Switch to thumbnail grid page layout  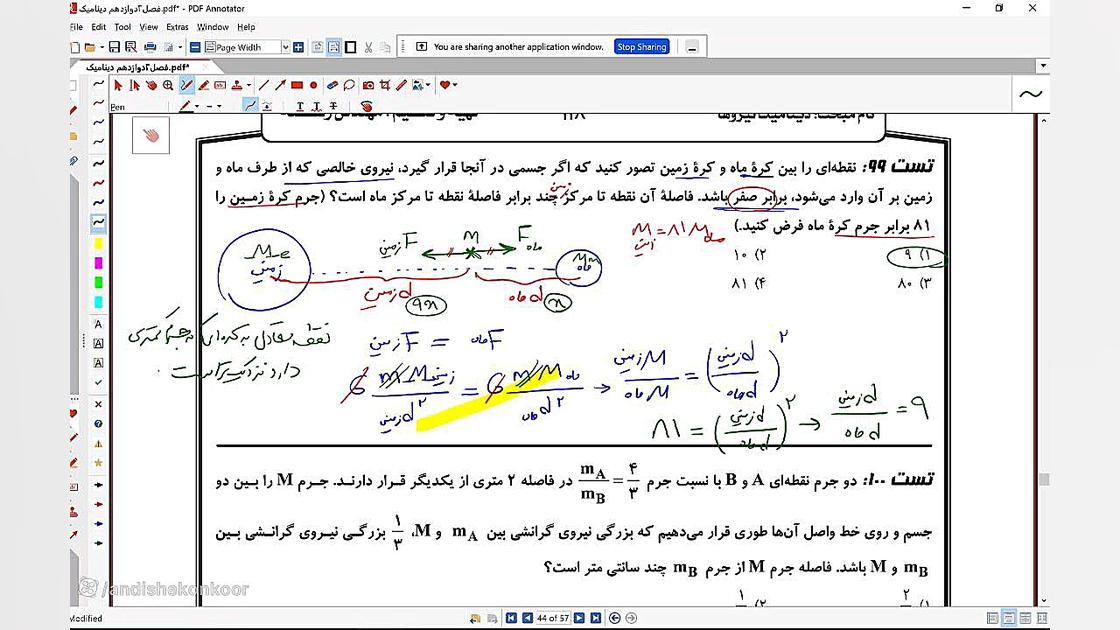click(x=1042, y=618)
